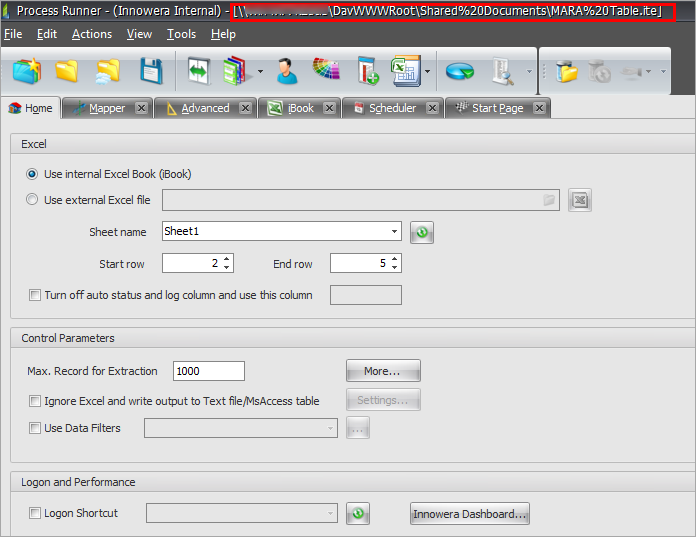This screenshot has height=537, width=696.
Task: Check the Use Data Filters box
Action: [x=35, y=428]
